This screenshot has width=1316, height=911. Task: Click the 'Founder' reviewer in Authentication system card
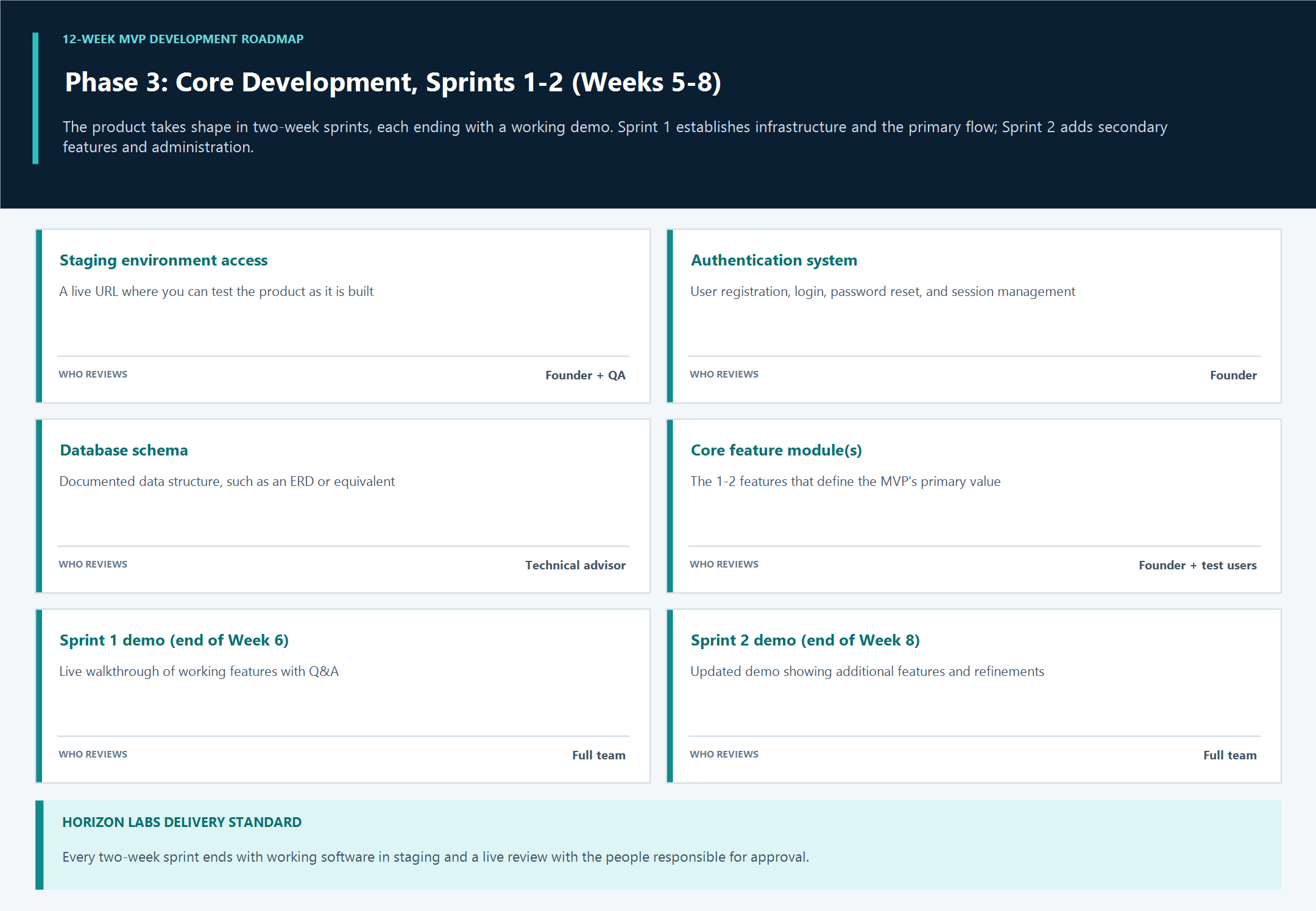[x=1233, y=375]
